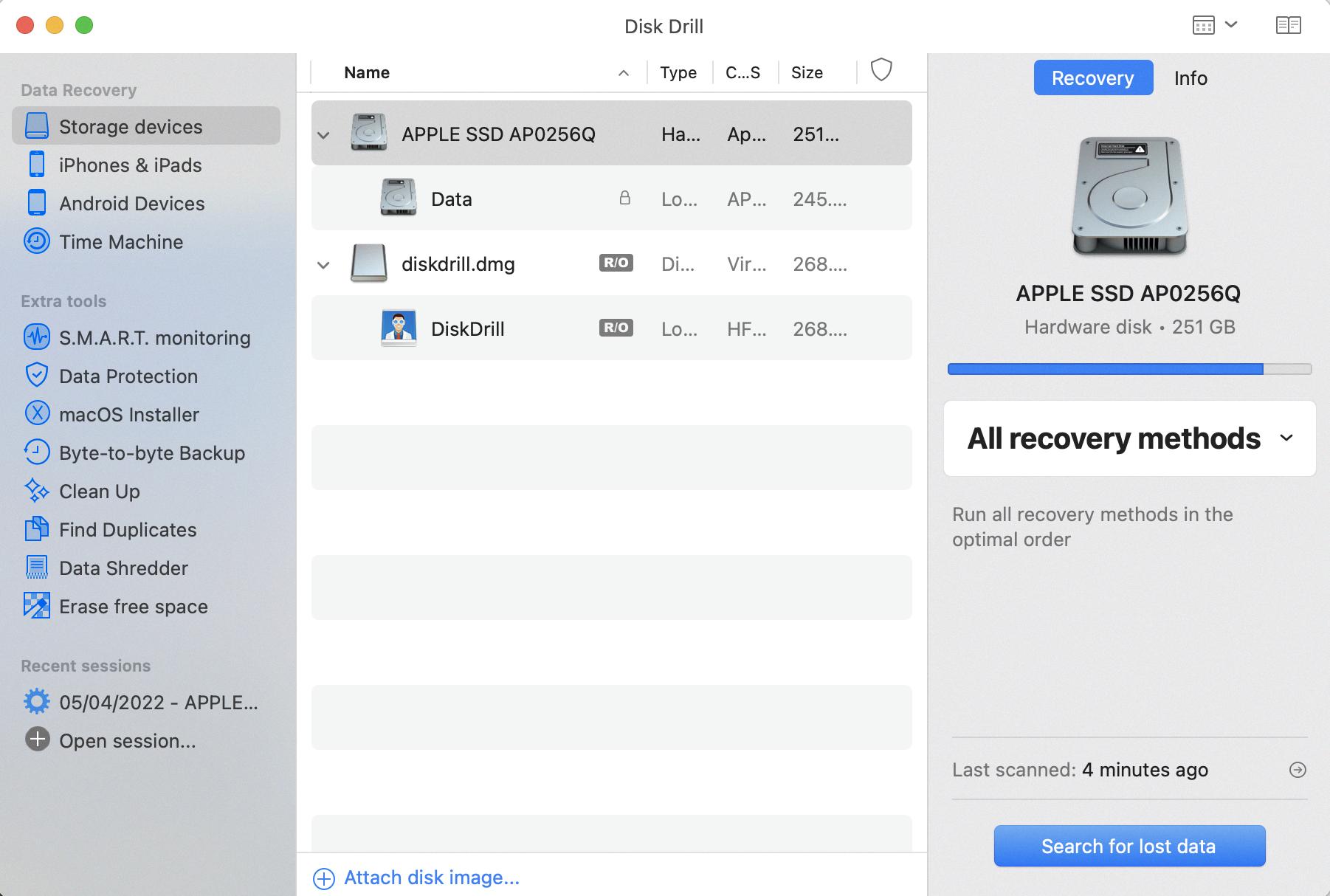The width and height of the screenshot is (1330, 896).
Task: Click the Byte-to-byte Backup icon
Action: click(36, 452)
